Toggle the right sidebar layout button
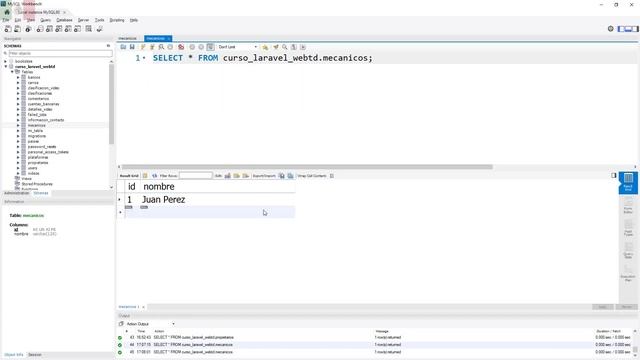The height and width of the screenshot is (360, 640). (635, 29)
